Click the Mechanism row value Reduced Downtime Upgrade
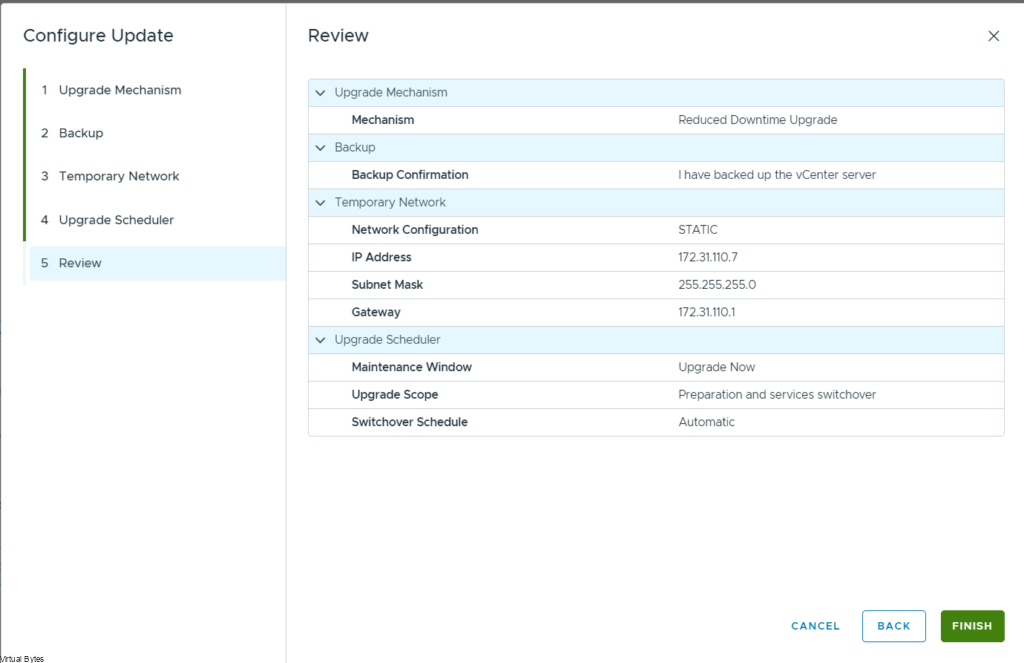The width and height of the screenshot is (1024, 663). coord(757,120)
